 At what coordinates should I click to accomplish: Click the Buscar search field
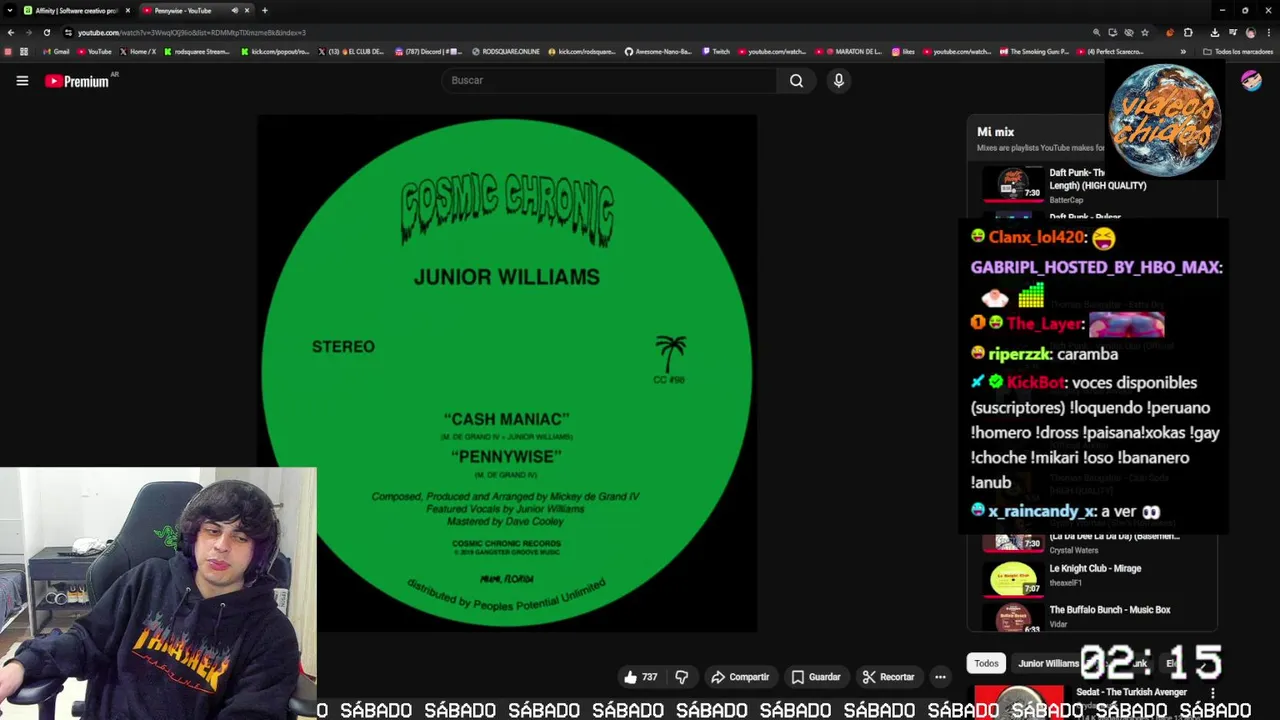608,80
